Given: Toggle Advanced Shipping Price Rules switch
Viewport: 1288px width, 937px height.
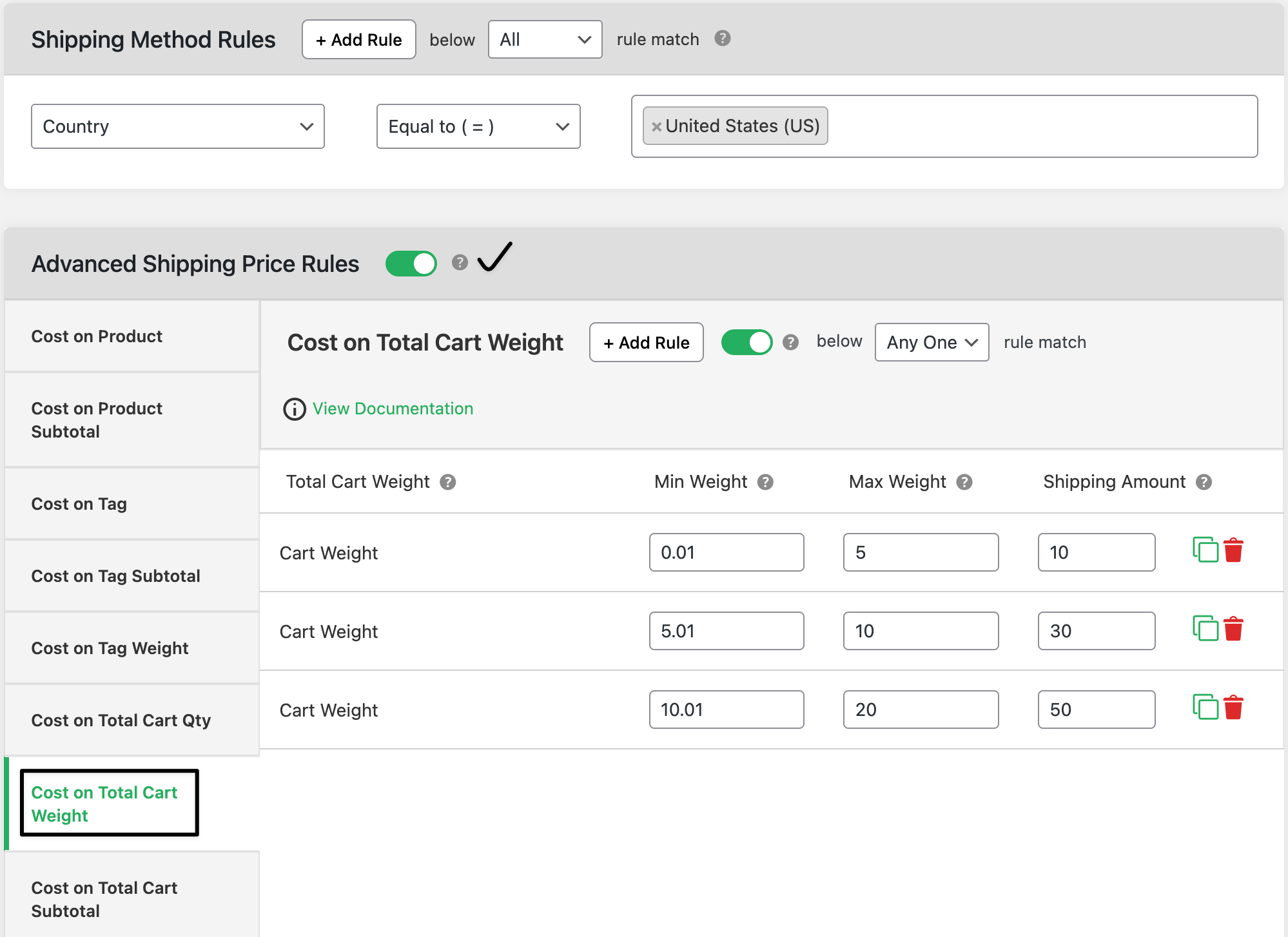Looking at the screenshot, I should coord(411,264).
